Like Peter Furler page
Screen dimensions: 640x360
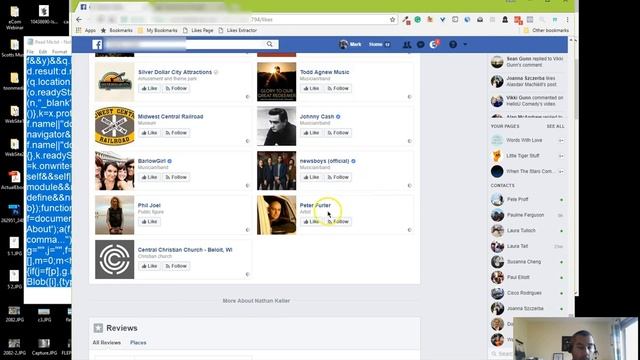pos(311,222)
